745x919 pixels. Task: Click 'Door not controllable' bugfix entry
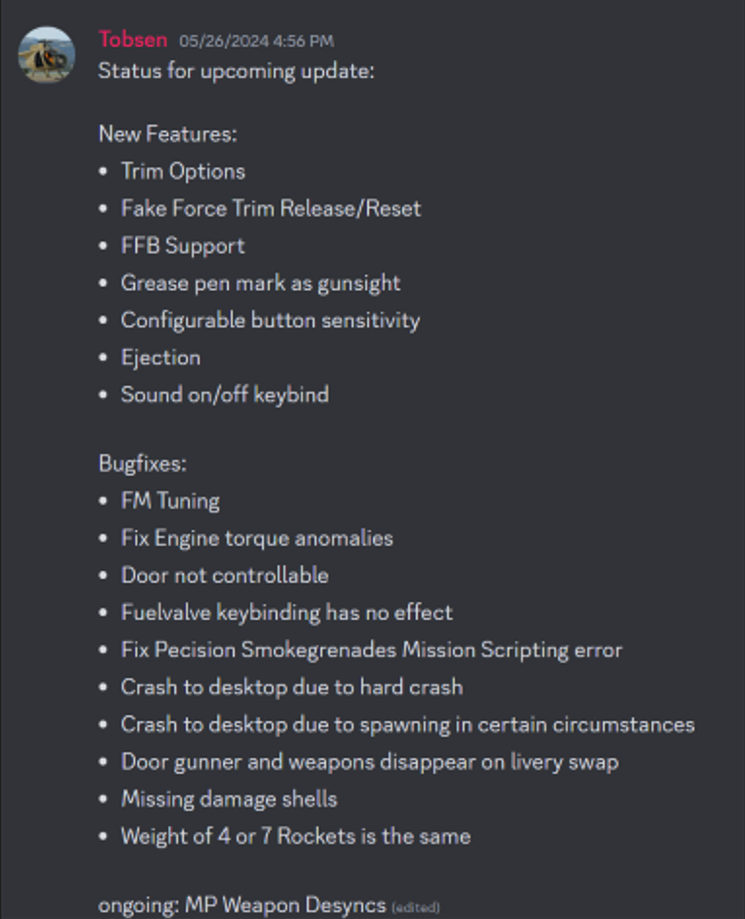[224, 576]
